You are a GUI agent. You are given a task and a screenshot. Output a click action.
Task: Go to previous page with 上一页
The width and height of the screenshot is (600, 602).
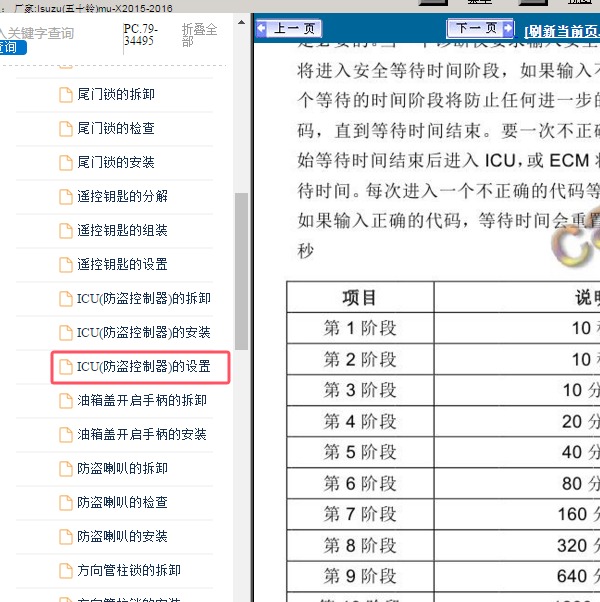point(289,28)
